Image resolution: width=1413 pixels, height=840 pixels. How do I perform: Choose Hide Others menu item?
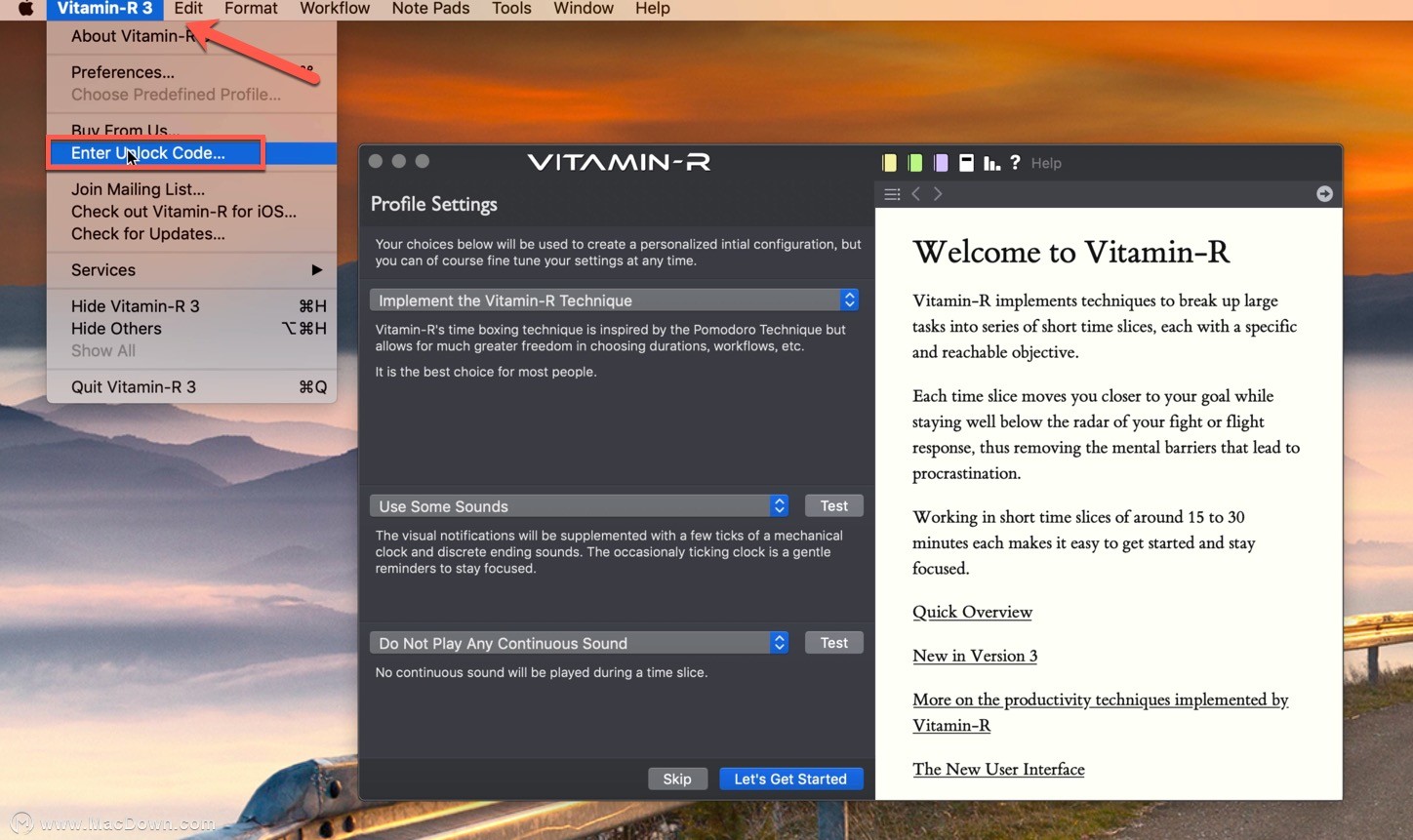click(191, 329)
